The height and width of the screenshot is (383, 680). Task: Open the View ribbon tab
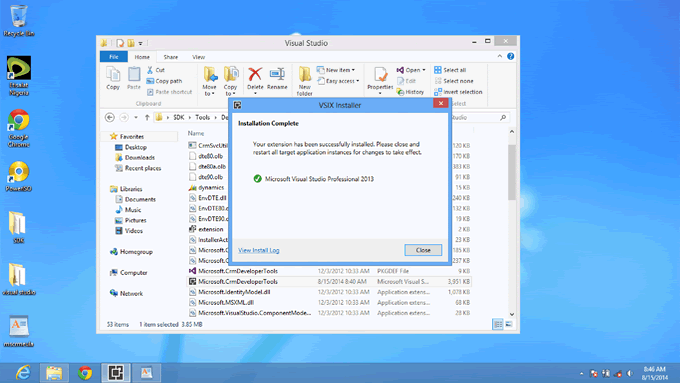click(198, 57)
